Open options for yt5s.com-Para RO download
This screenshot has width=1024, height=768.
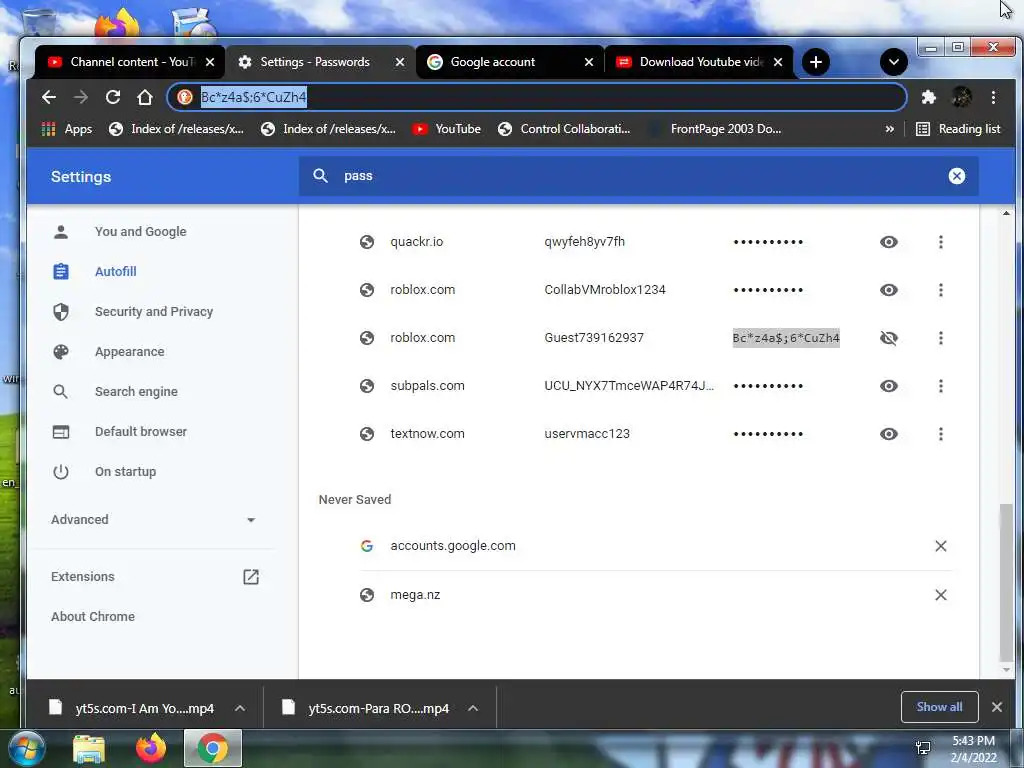coord(473,708)
